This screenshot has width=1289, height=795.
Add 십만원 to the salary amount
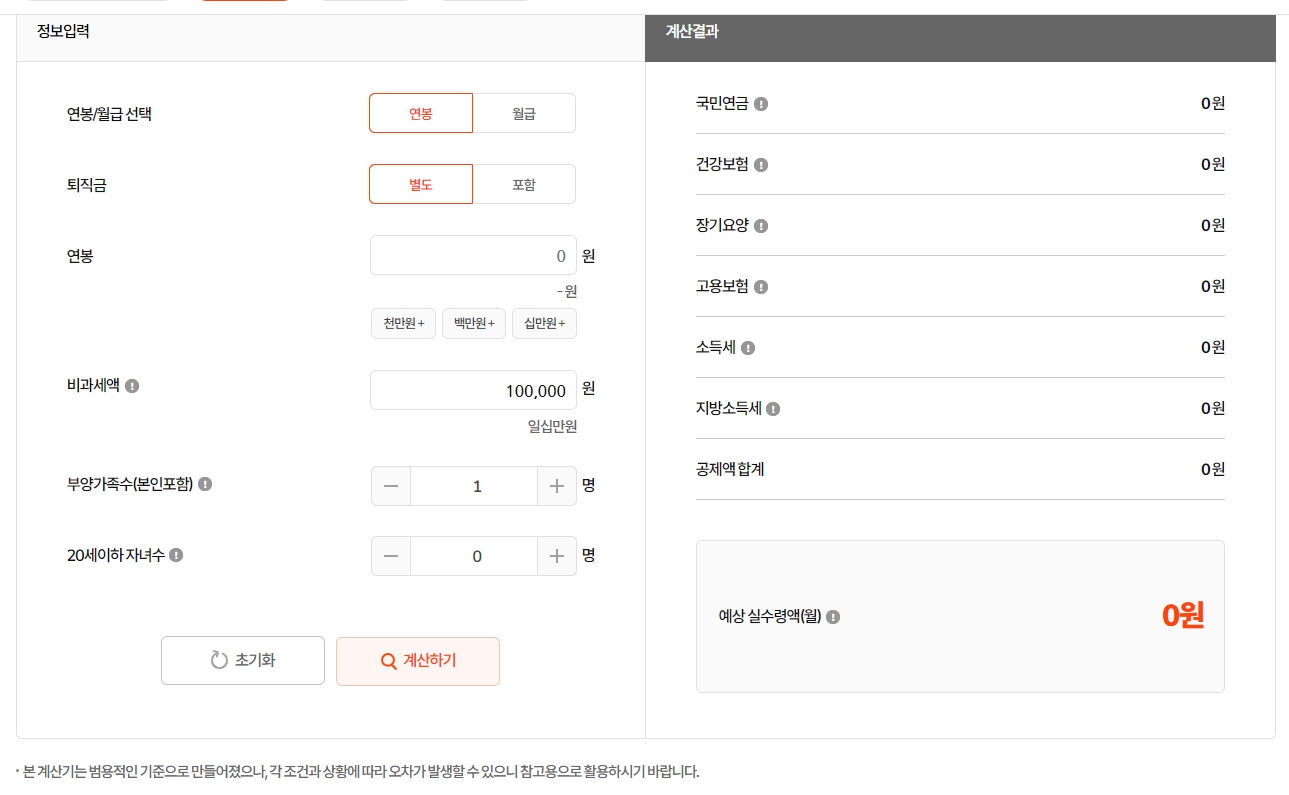pos(544,323)
